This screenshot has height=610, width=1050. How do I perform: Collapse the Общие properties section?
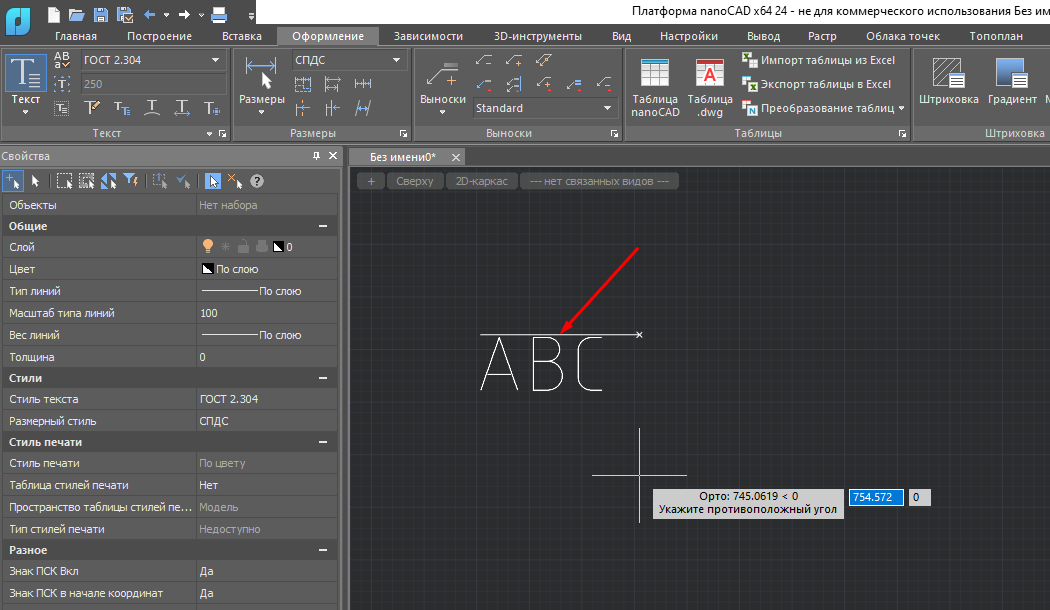(x=323, y=226)
